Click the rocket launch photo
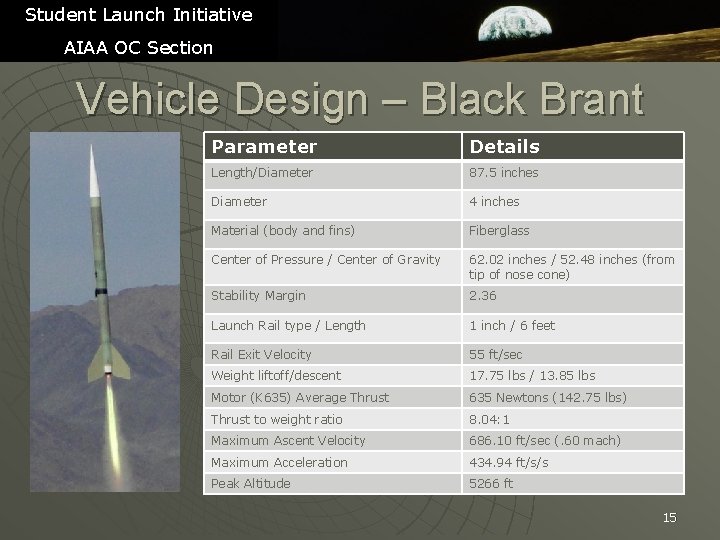Image resolution: width=720 pixels, height=540 pixels. point(105,312)
